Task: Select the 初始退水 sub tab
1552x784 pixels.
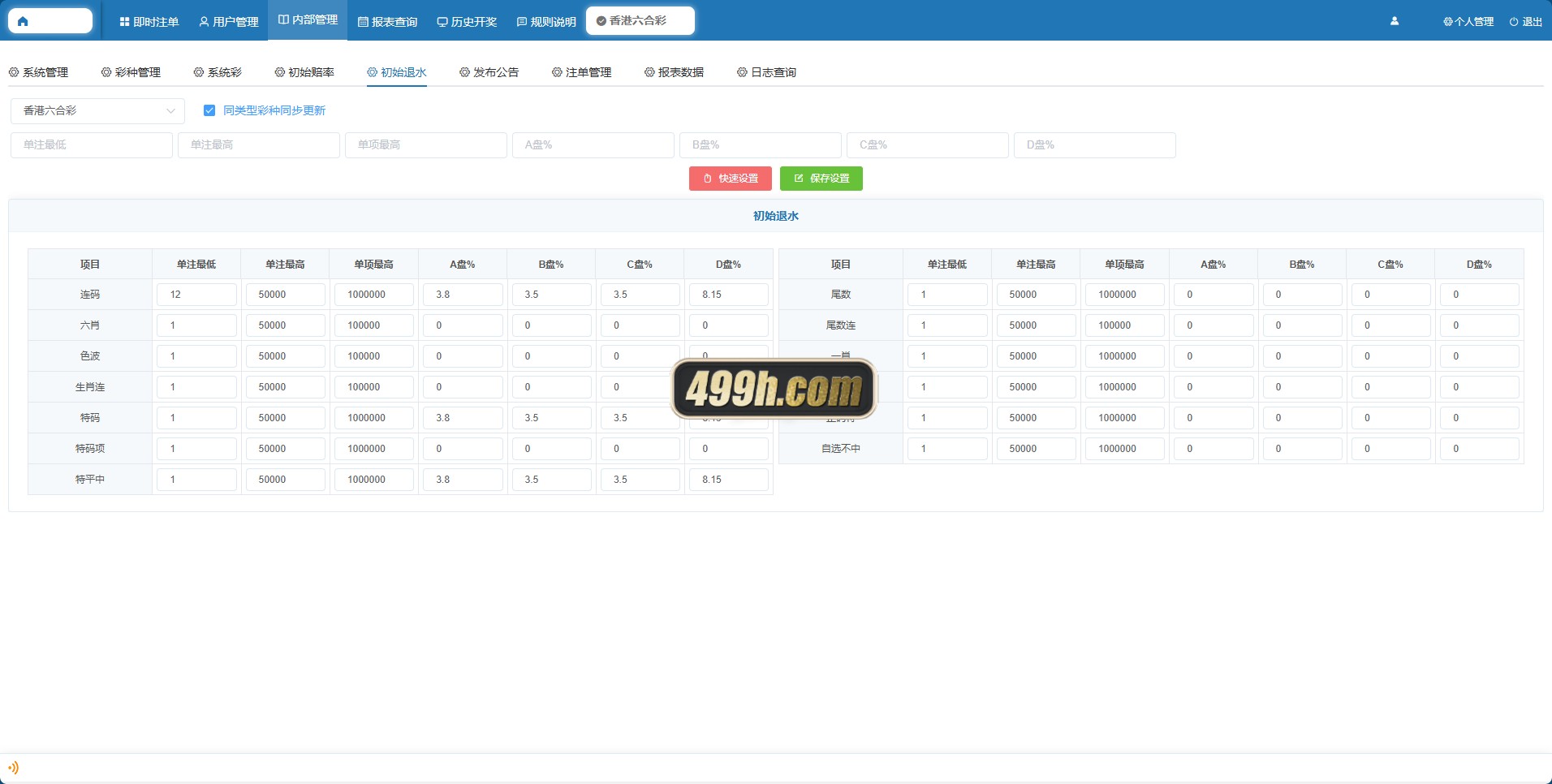Action: pos(397,72)
